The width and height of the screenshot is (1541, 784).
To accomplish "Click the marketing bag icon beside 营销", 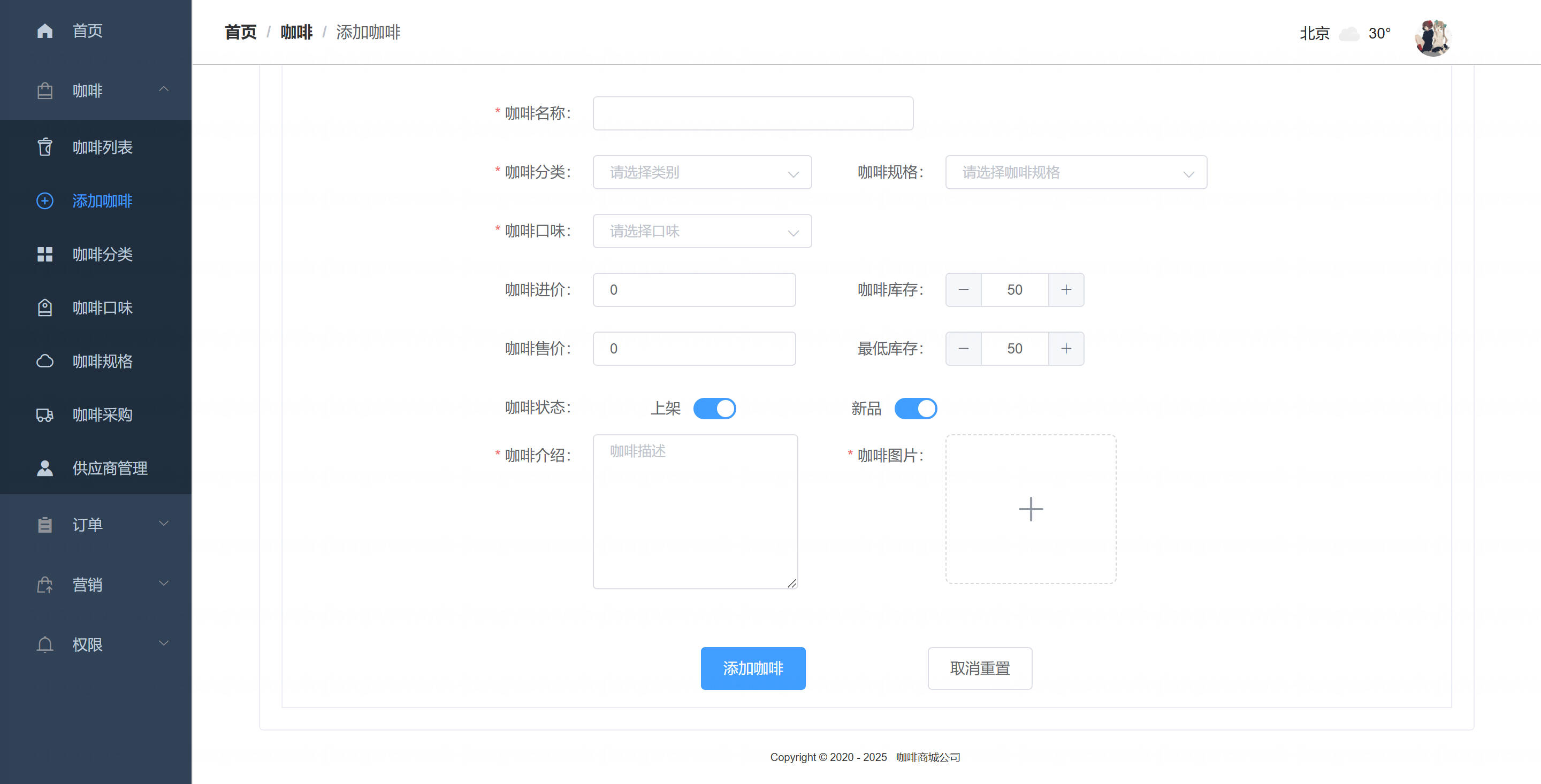I will [45, 585].
